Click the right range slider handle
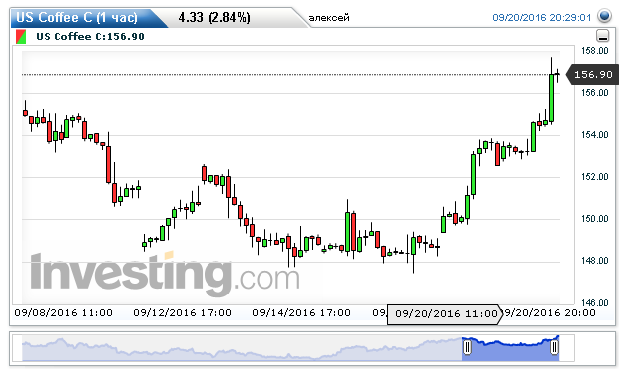Image resolution: width=626 pixels, height=374 pixels. [x=554, y=347]
